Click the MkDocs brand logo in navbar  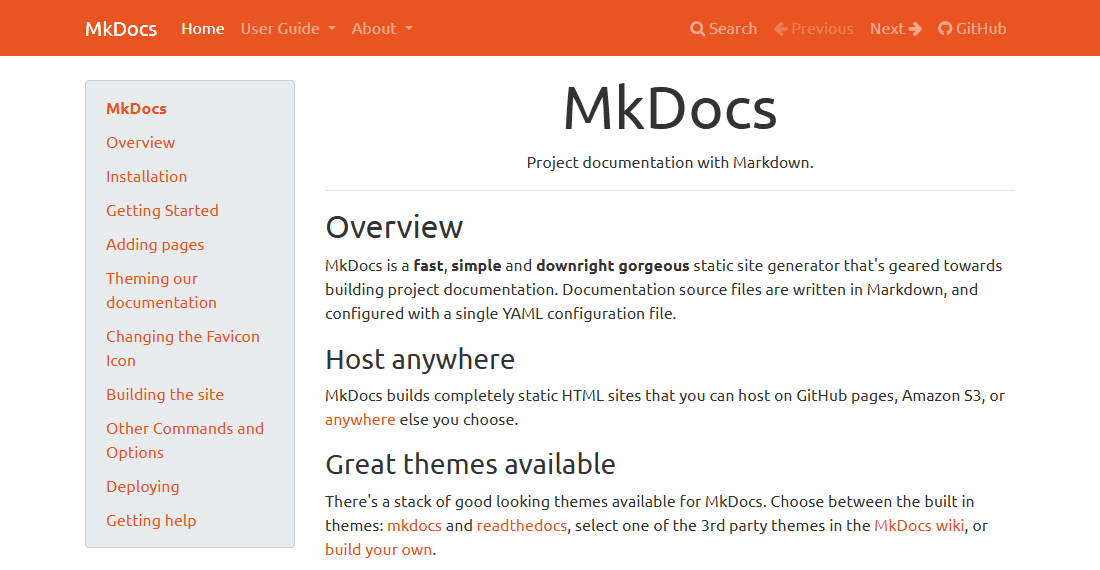(121, 29)
